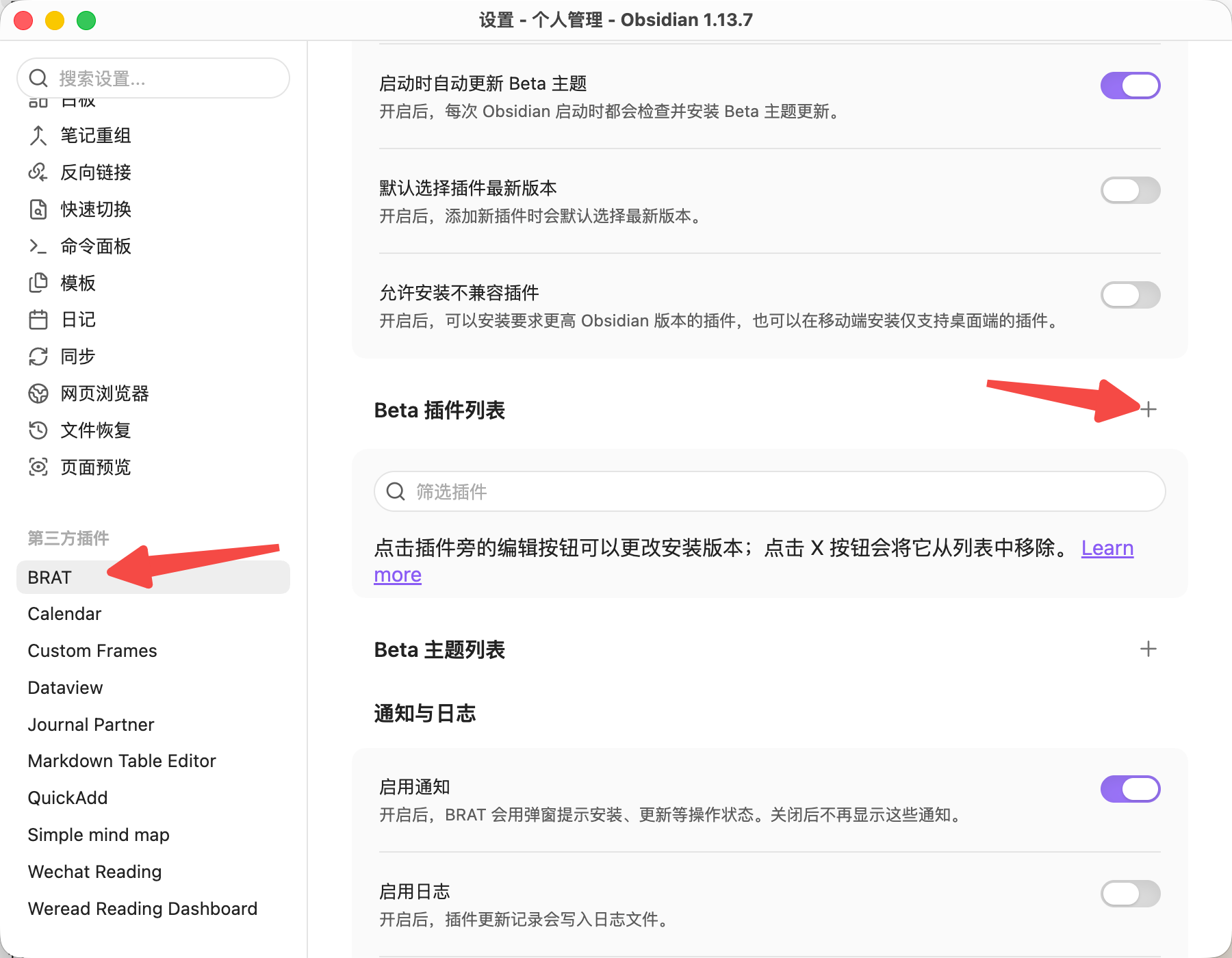Viewport: 1232px width, 958px height.
Task: Click the 默认选择插件最新版本 setting label
Action: [x=468, y=188]
